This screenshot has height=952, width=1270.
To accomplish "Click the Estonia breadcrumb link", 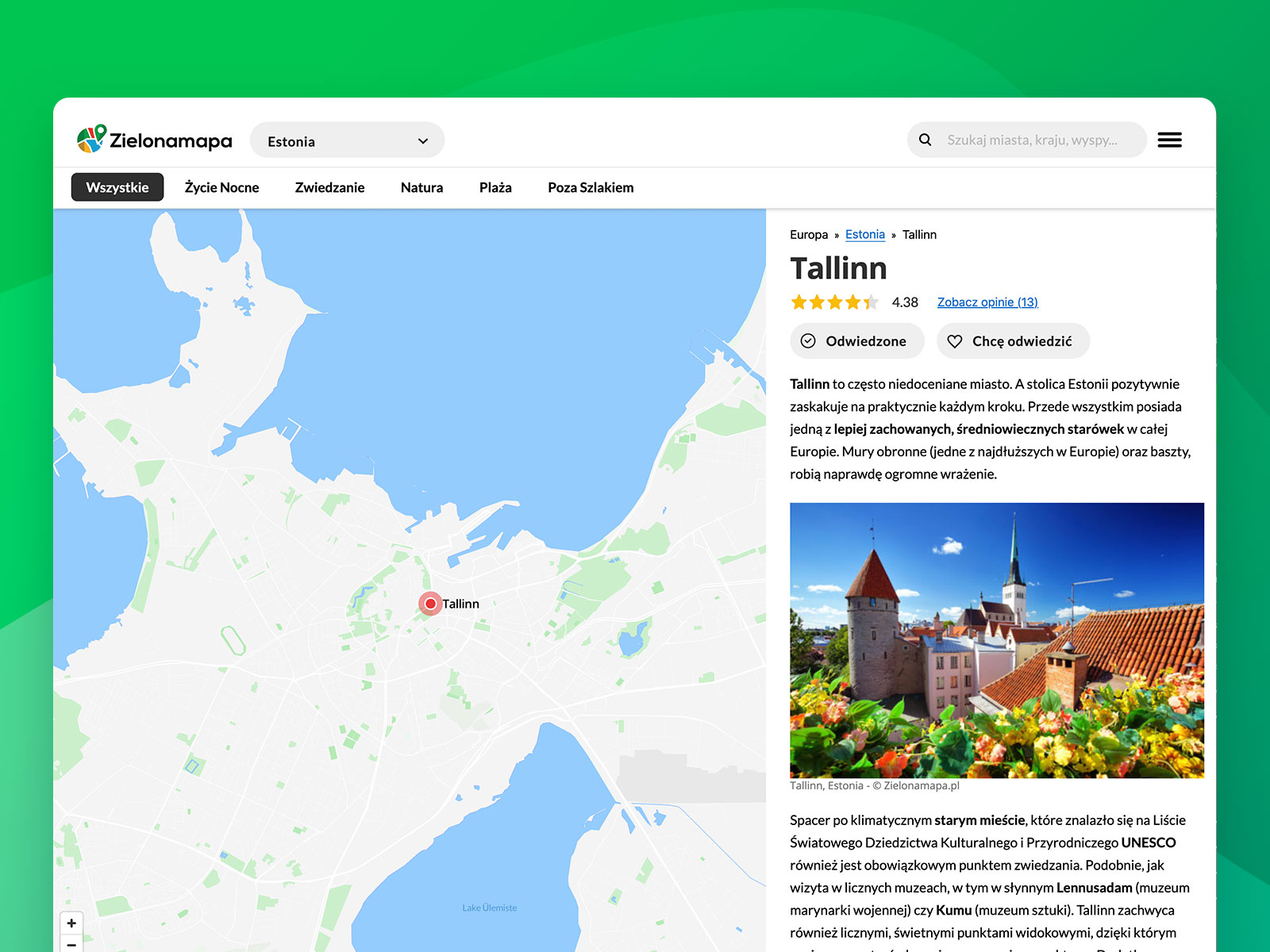I will [x=865, y=235].
